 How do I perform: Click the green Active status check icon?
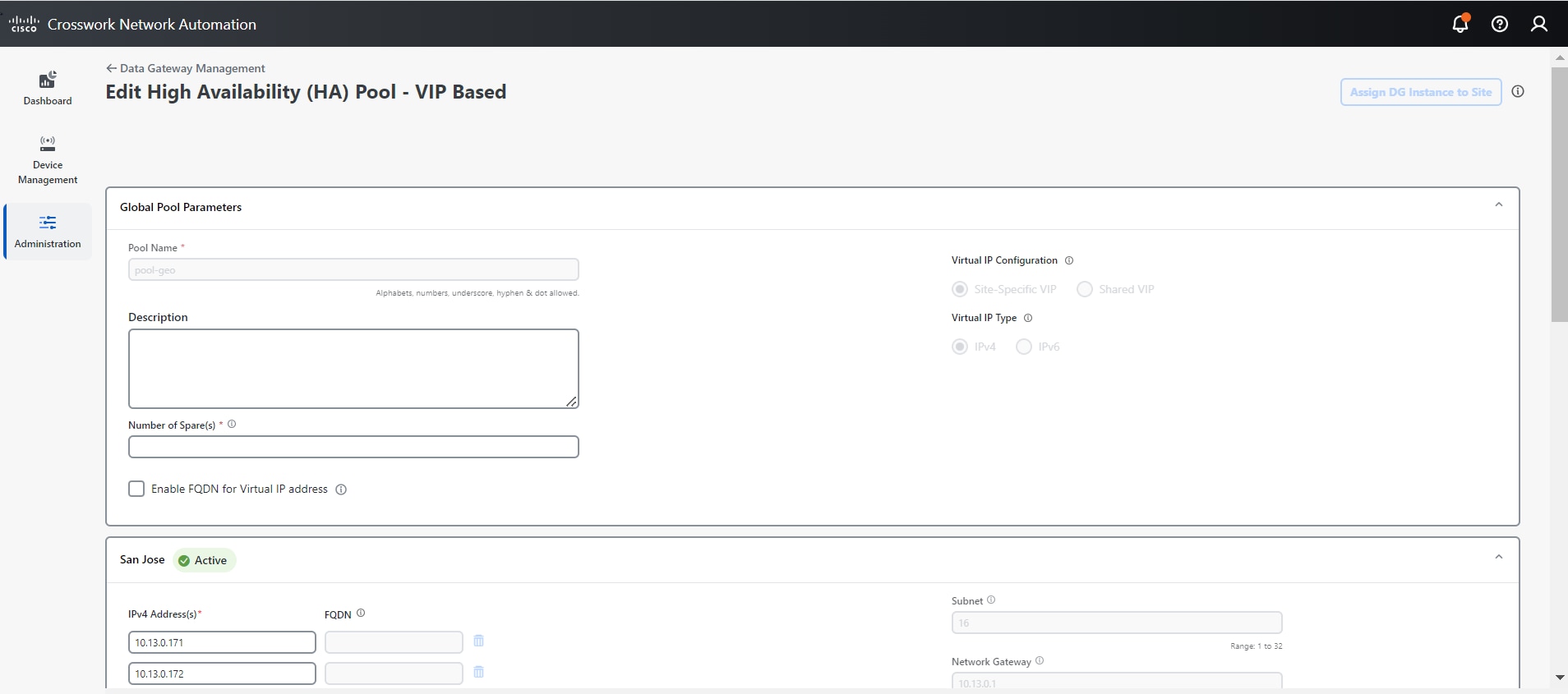[184, 560]
